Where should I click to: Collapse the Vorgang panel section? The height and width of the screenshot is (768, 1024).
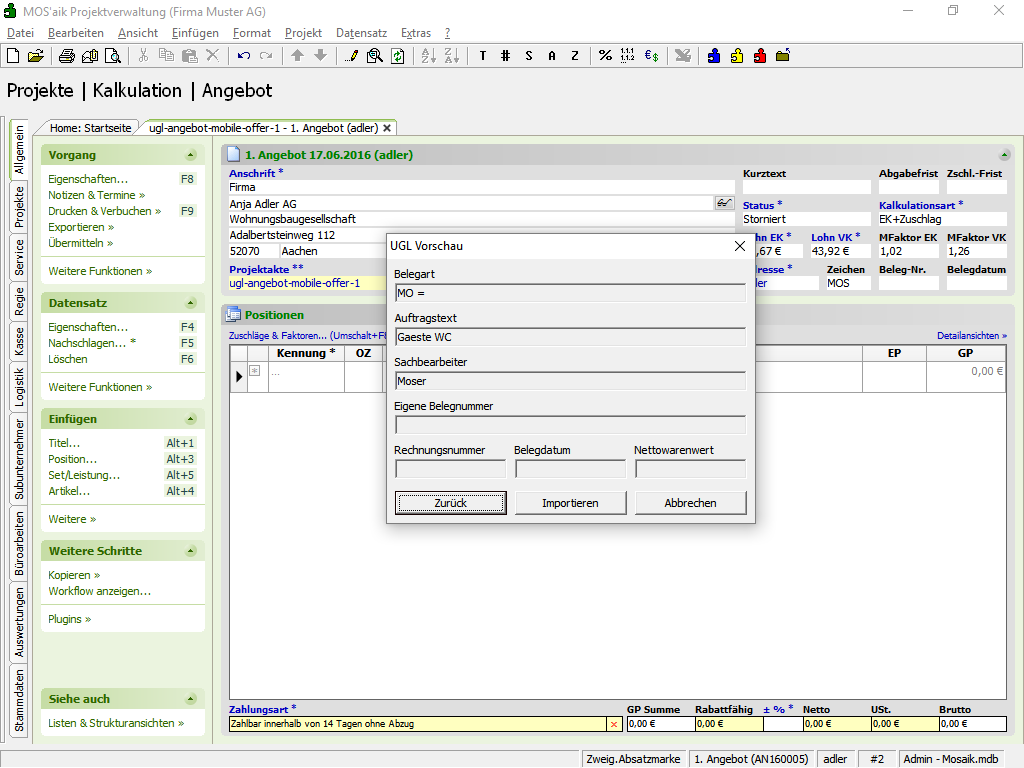190,155
